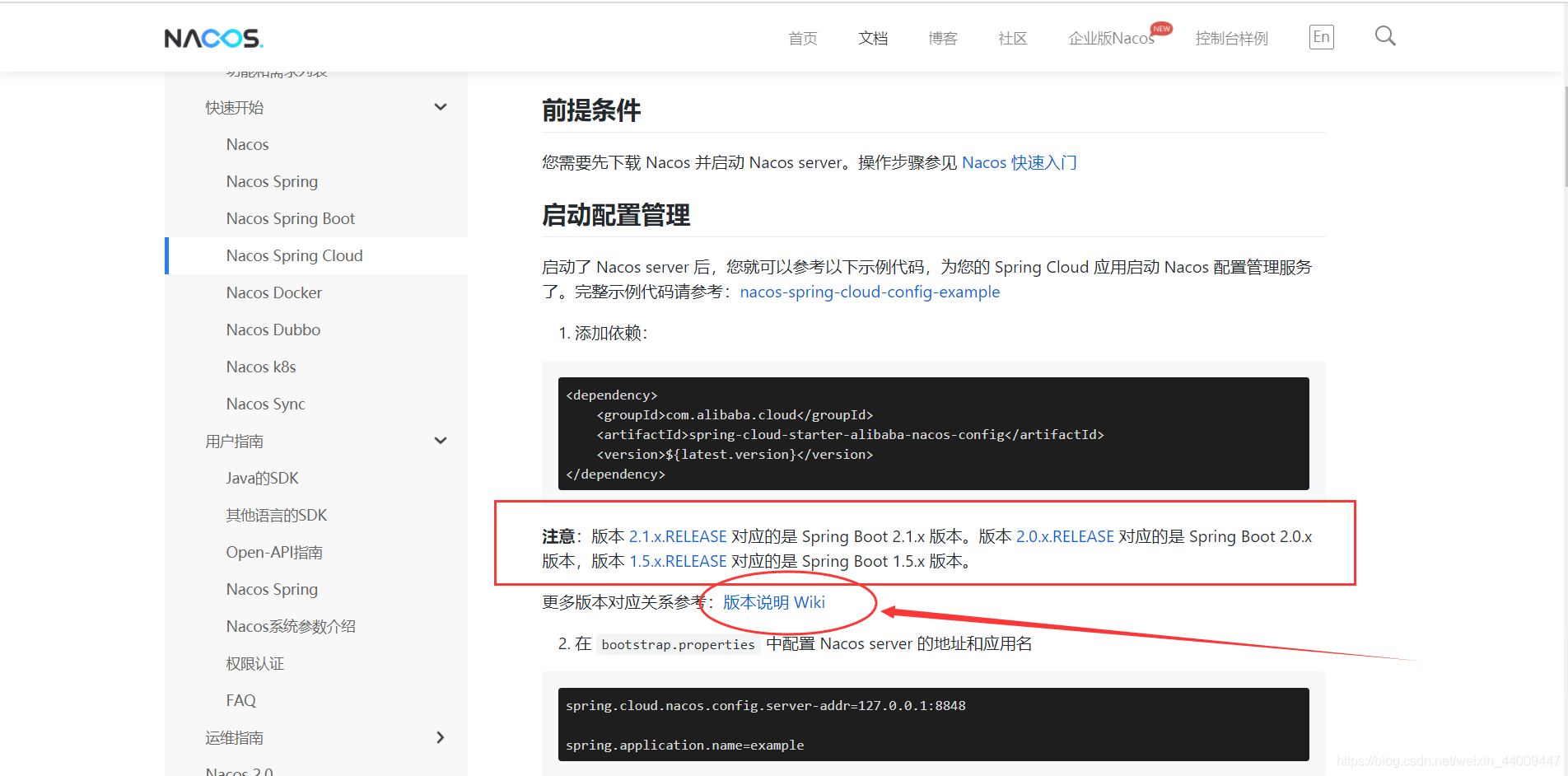Open the 社区 nav item

tap(1012, 39)
